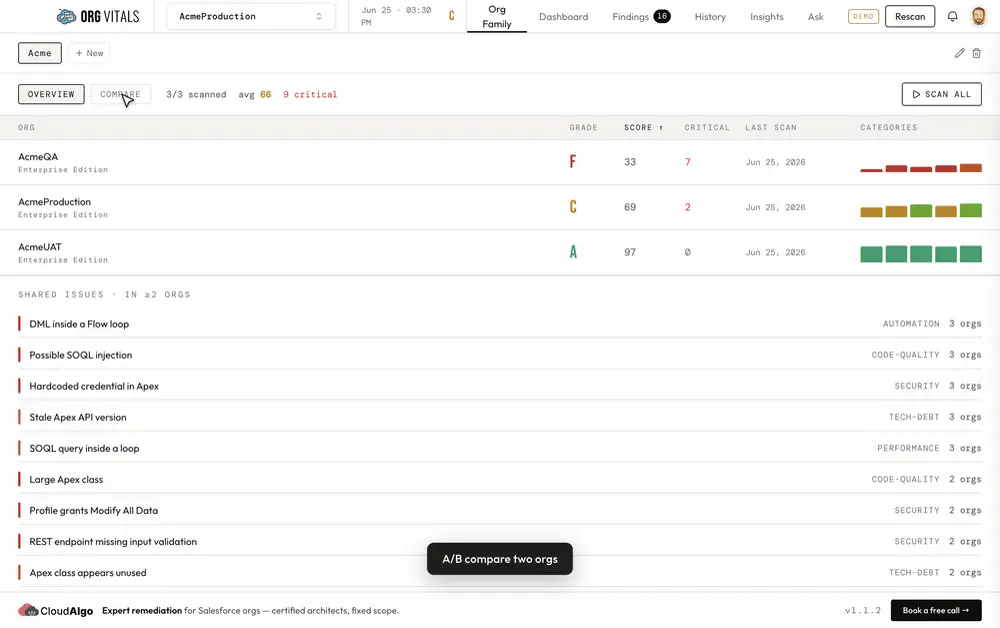The width and height of the screenshot is (1000, 628).
Task: Click Expert remediation footer text
Action: (x=251, y=611)
